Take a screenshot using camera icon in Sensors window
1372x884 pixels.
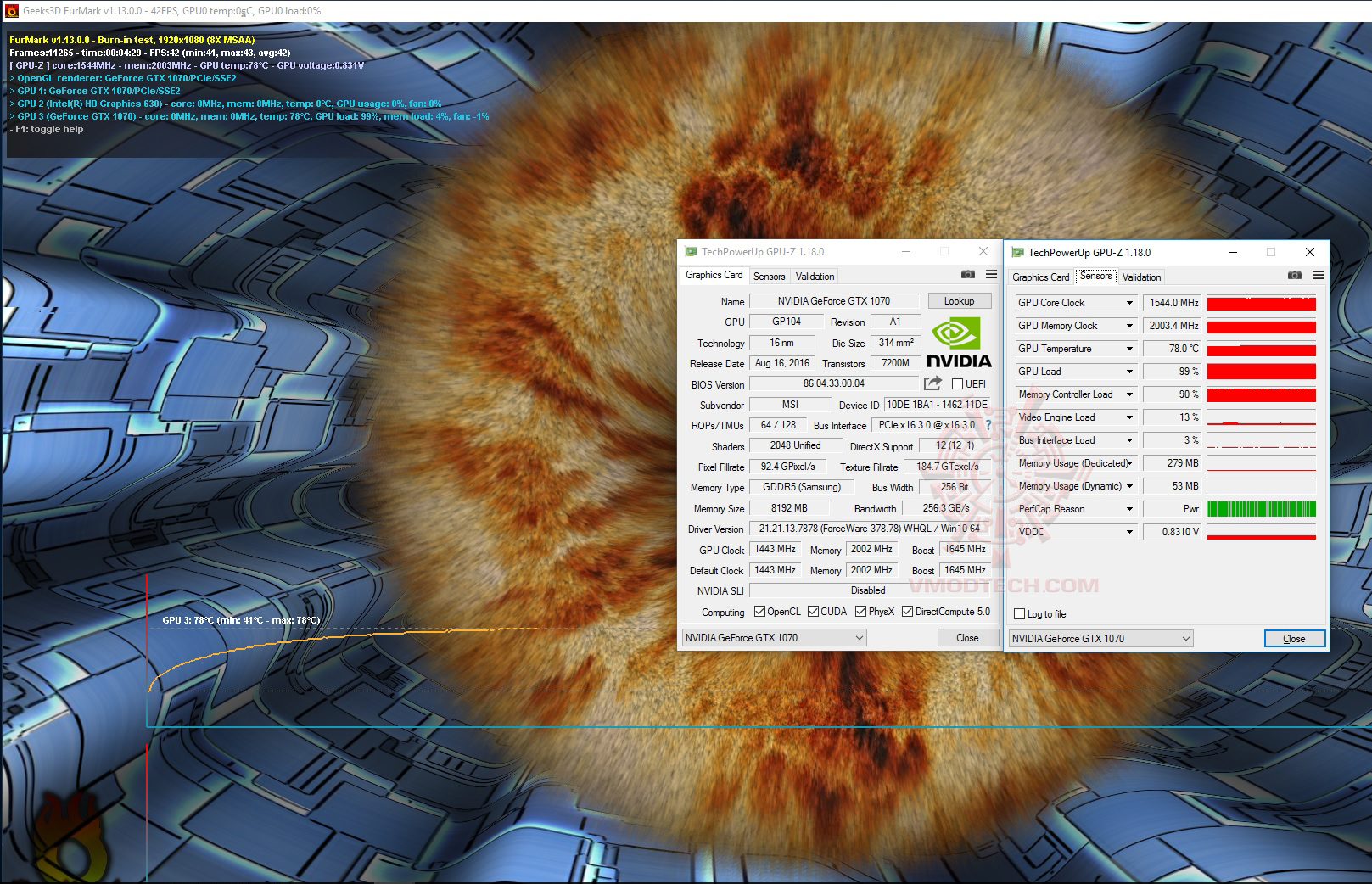click(1294, 276)
